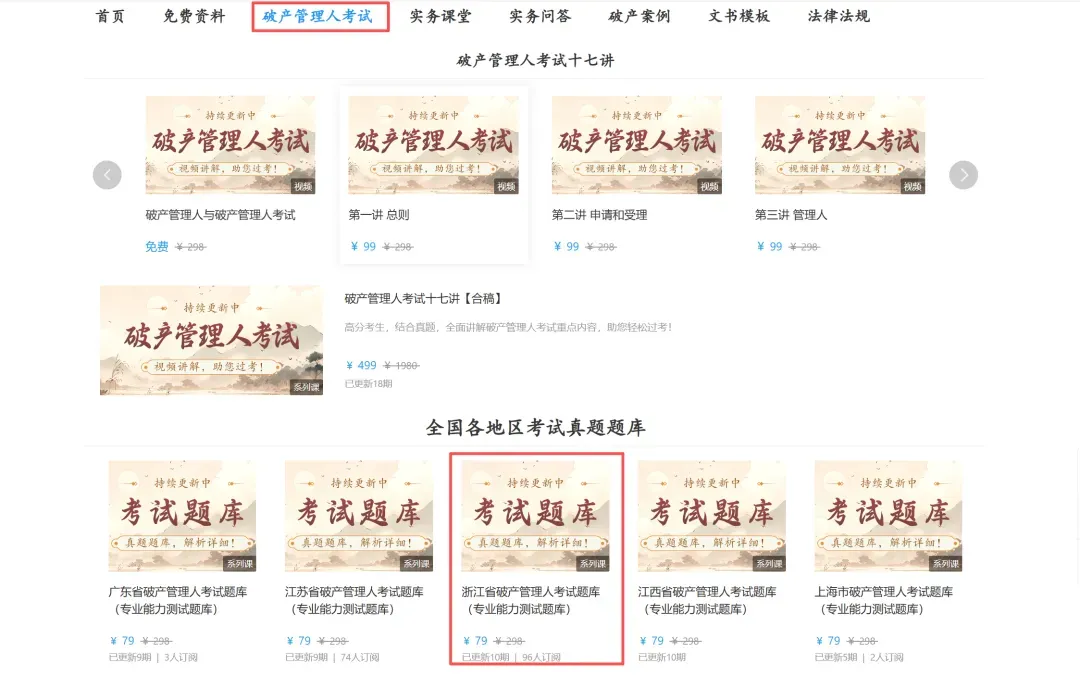
Task: Go to the 破产案例 section
Action: click(x=639, y=17)
